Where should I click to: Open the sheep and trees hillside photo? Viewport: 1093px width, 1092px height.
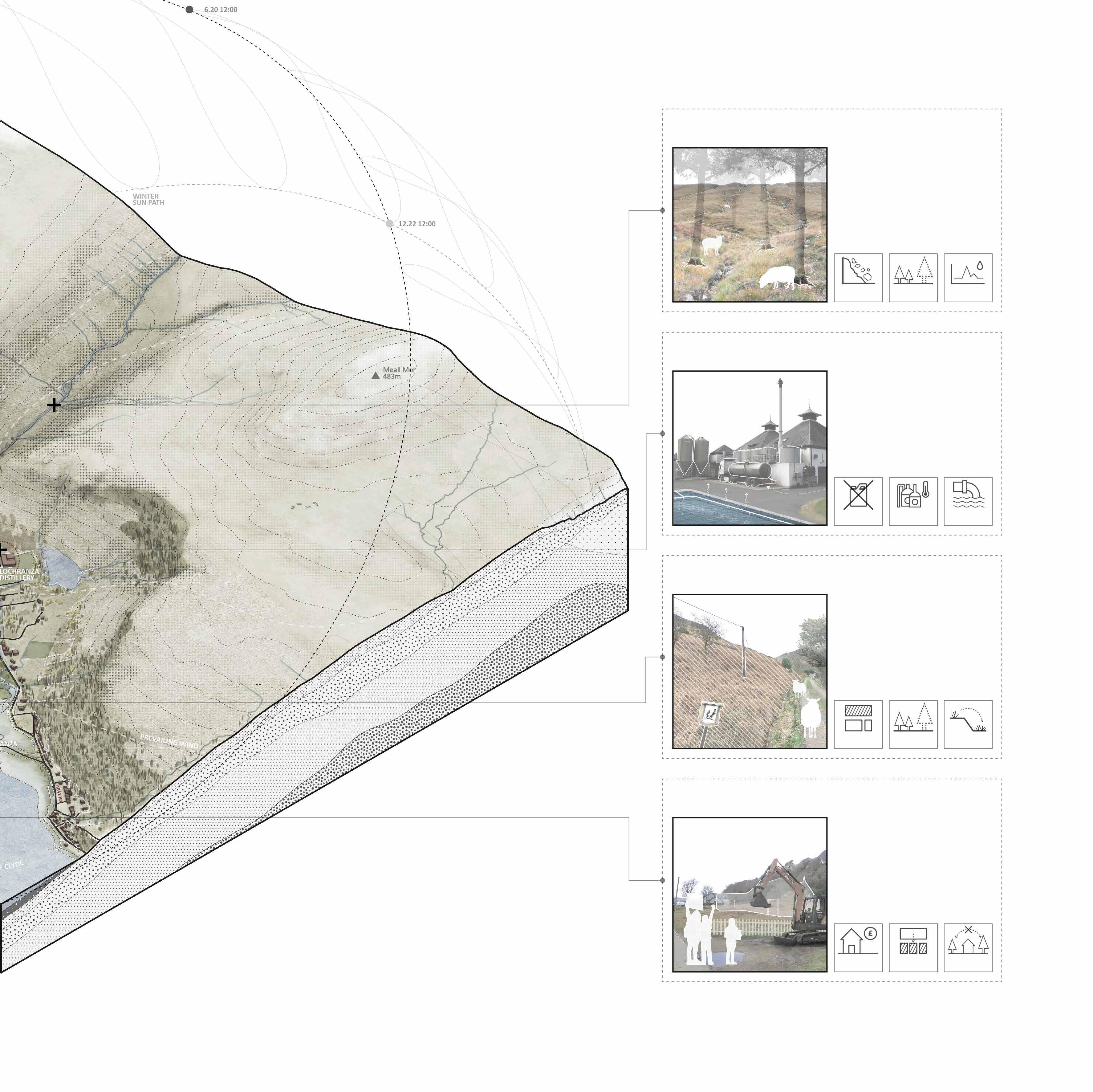click(x=749, y=225)
